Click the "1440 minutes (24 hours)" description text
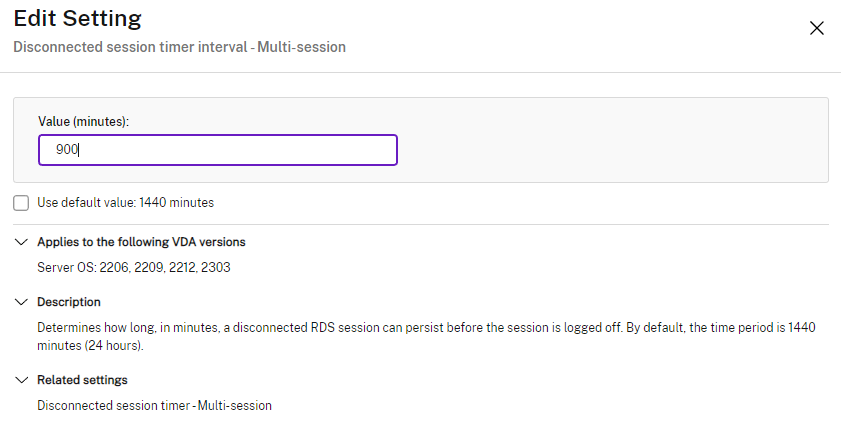 point(90,345)
